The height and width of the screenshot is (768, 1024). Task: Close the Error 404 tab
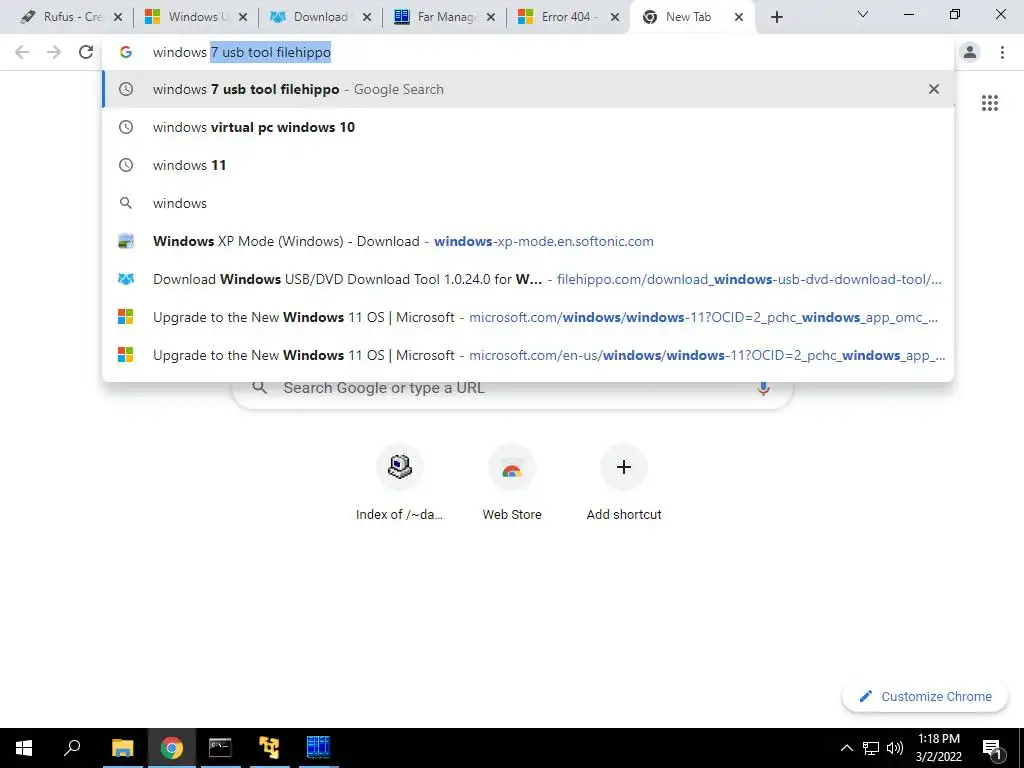615,17
